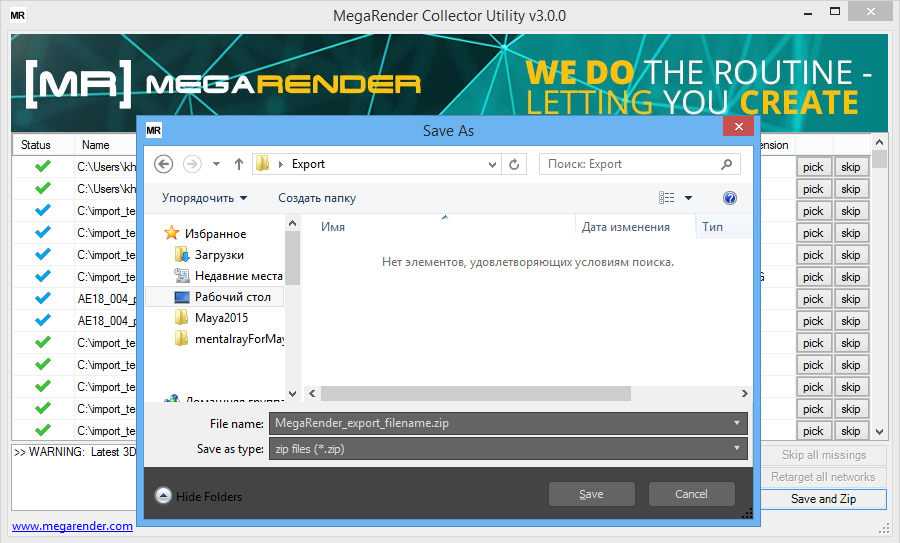This screenshot has height=543, width=900.
Task: Maximize the MegaRender Collector window
Action: pyautogui.click(x=835, y=11)
